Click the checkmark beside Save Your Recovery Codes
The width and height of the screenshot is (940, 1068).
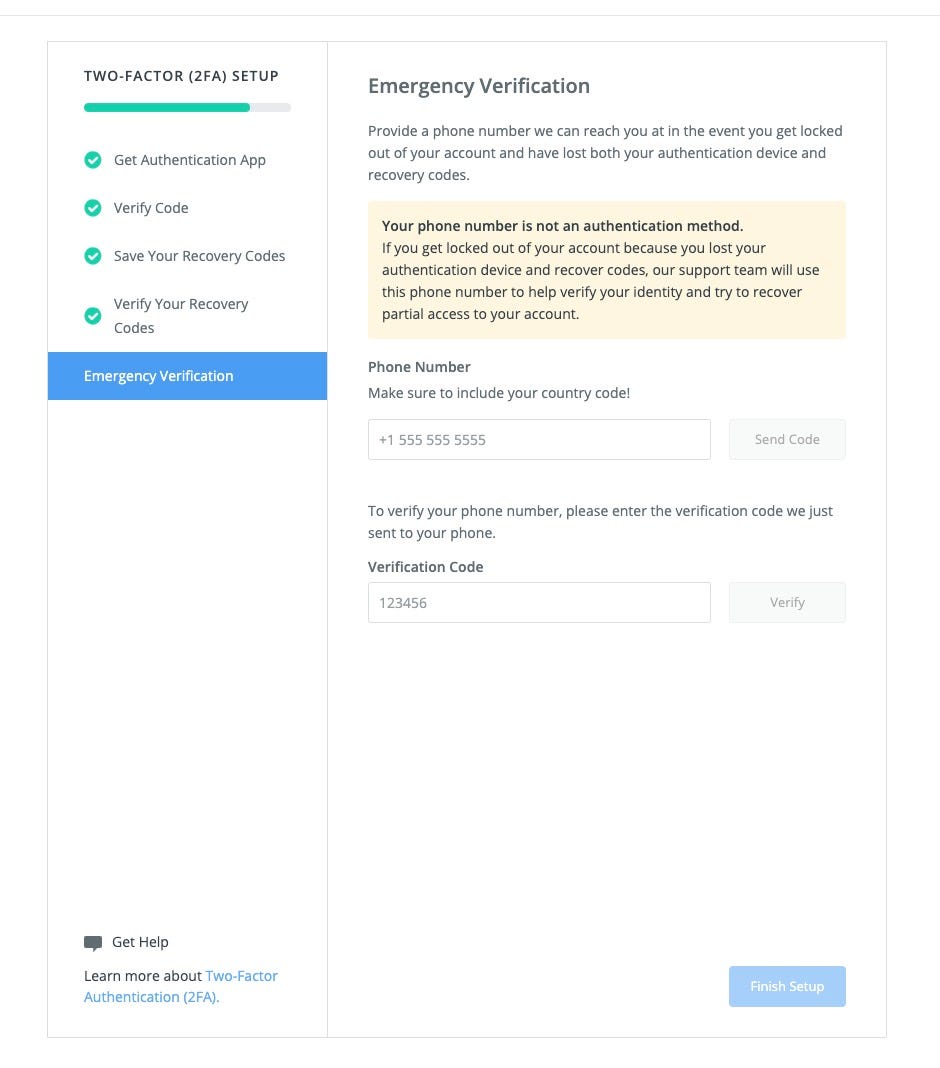pyautogui.click(x=93, y=256)
